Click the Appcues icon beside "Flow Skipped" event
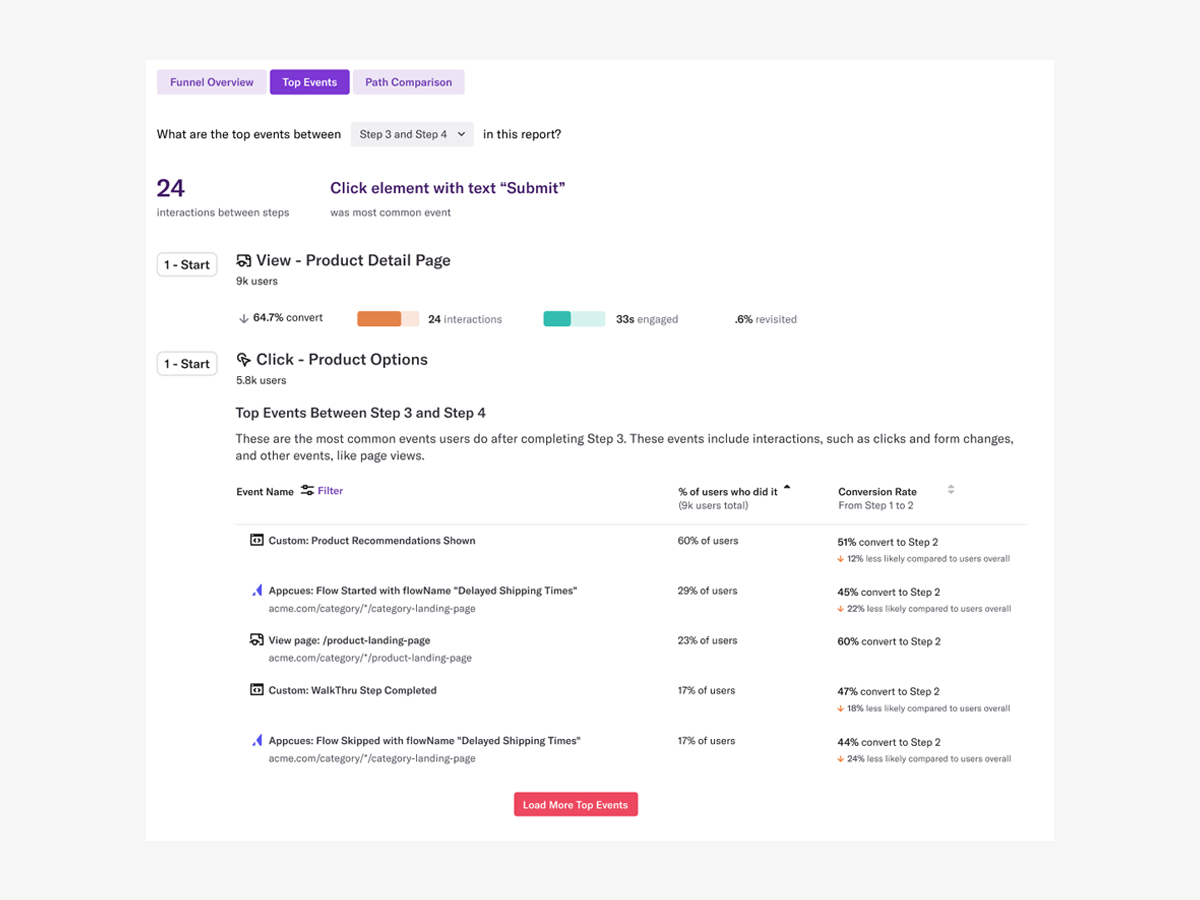This screenshot has width=1200, height=900. [256, 740]
